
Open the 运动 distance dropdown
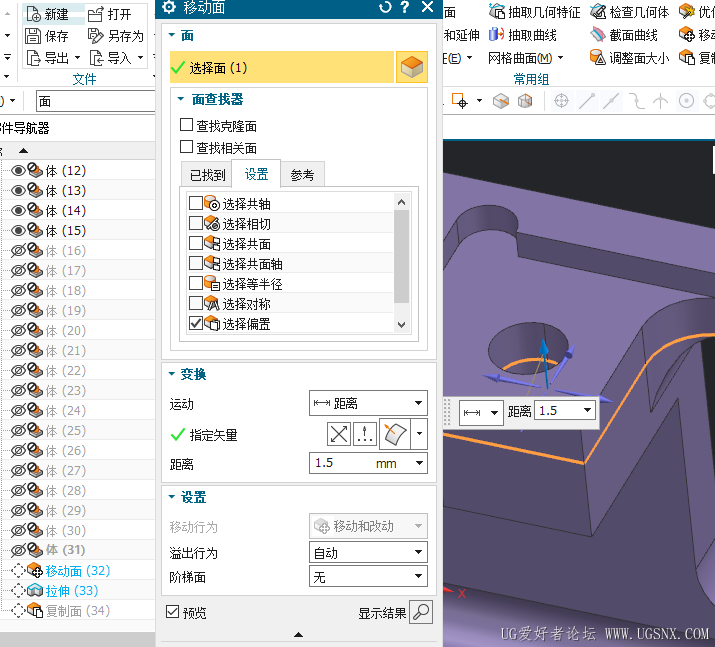368,403
